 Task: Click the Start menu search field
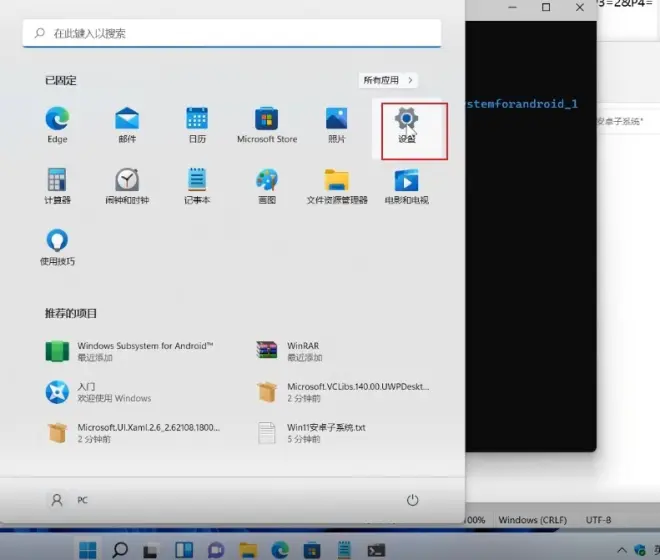pyautogui.click(x=232, y=33)
